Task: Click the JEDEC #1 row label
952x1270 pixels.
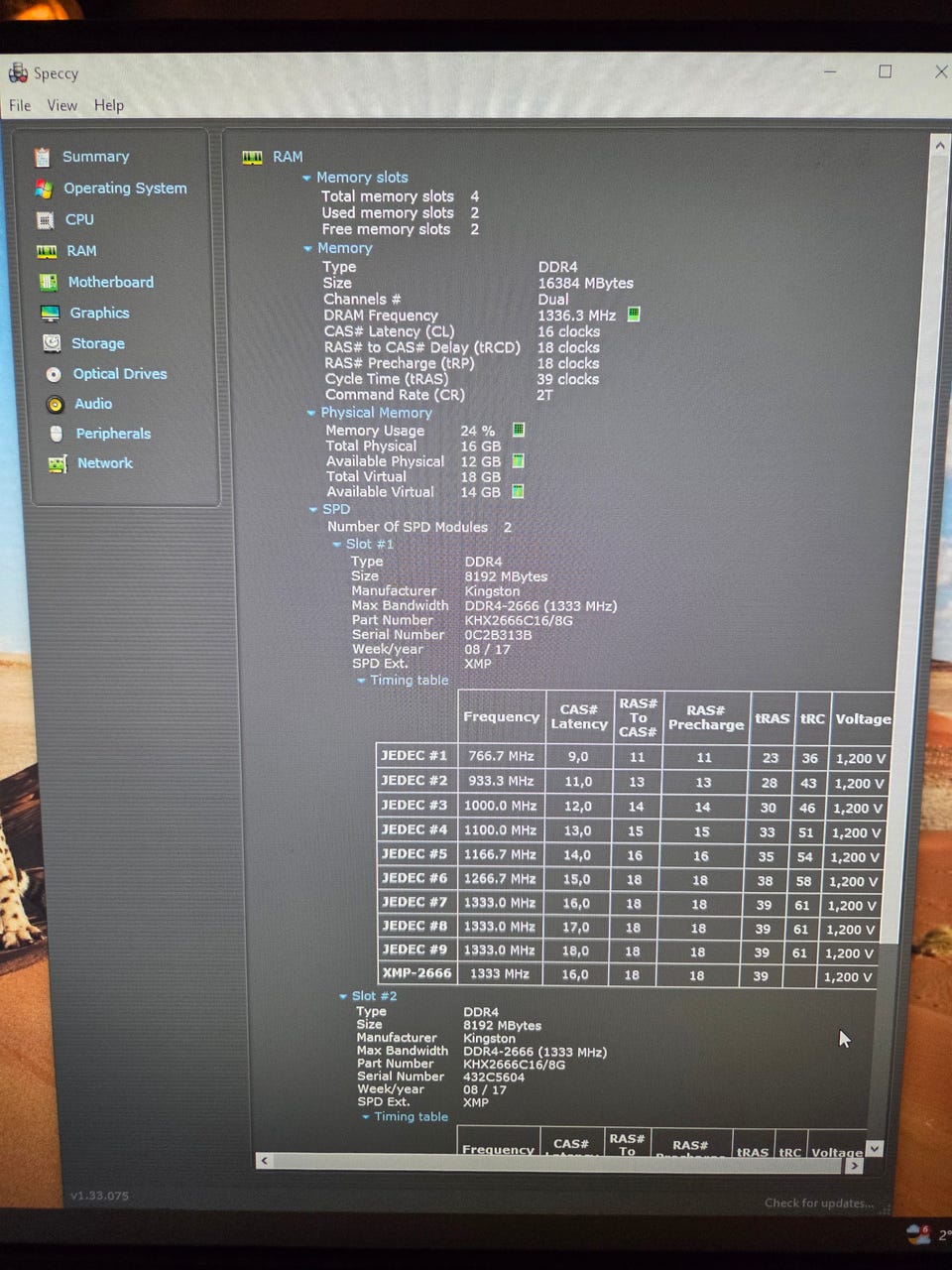Action: point(415,756)
